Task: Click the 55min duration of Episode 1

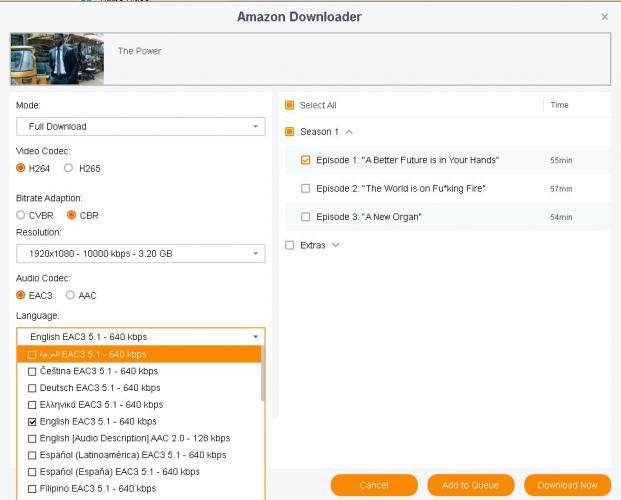Action: pos(561,160)
